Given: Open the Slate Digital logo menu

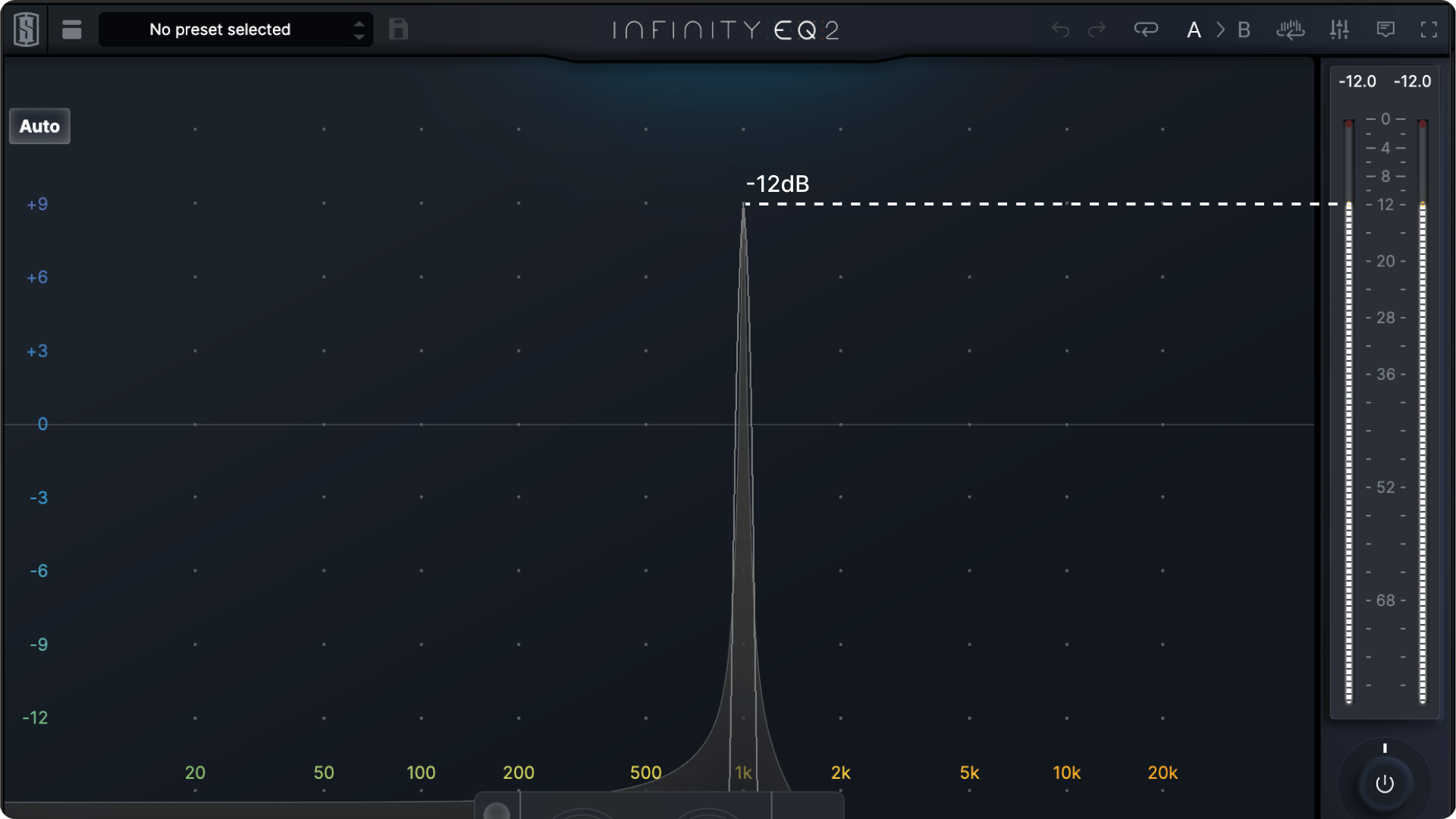Looking at the screenshot, I should (x=24, y=29).
